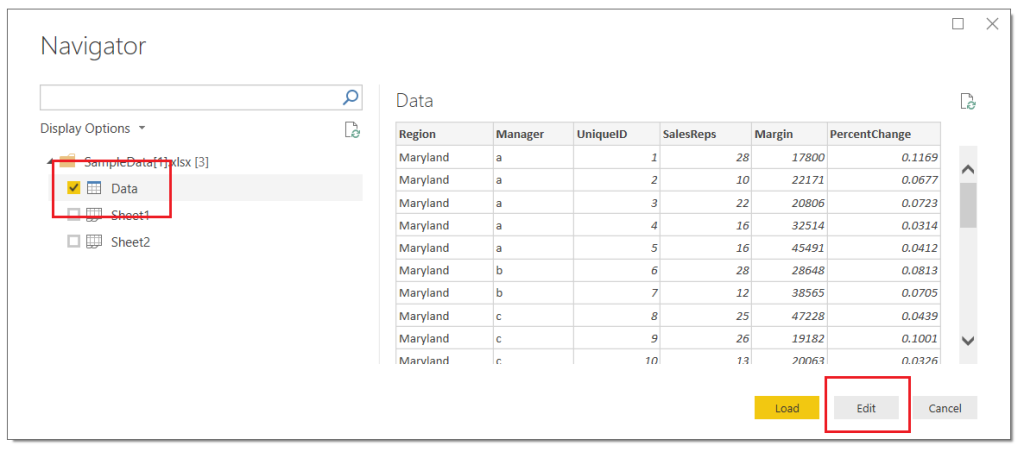Click the PercentChange cell 0.0677
The width and height of the screenshot is (1024, 452).
click(x=884, y=180)
